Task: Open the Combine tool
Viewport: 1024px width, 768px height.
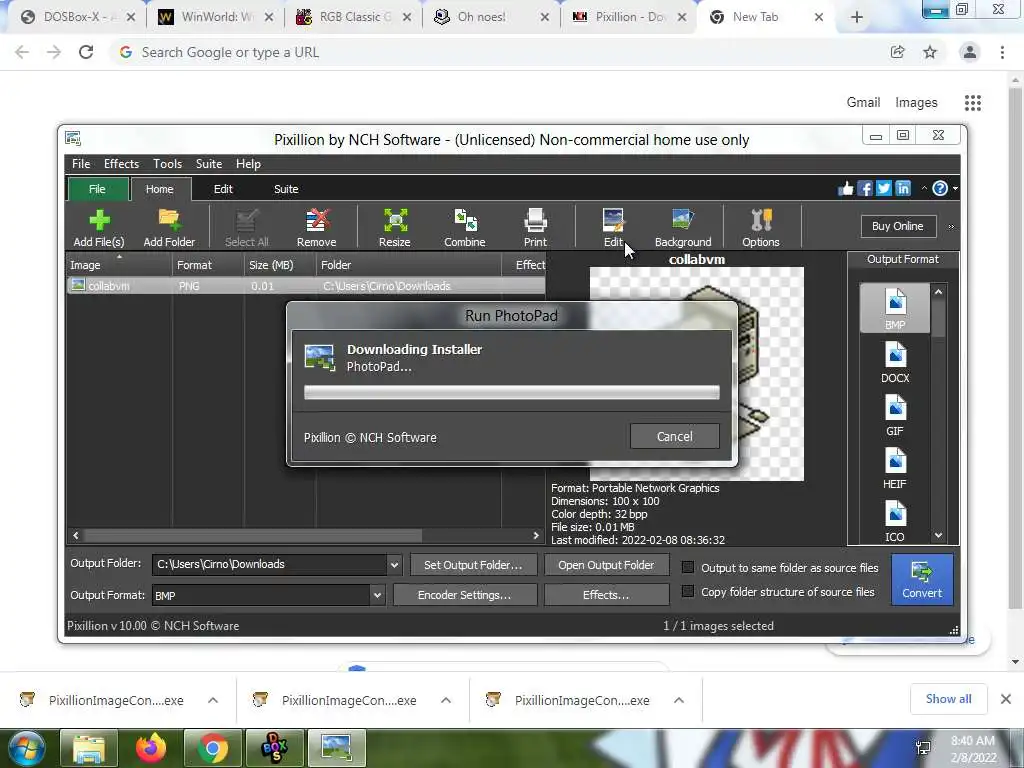Action: pos(465,227)
